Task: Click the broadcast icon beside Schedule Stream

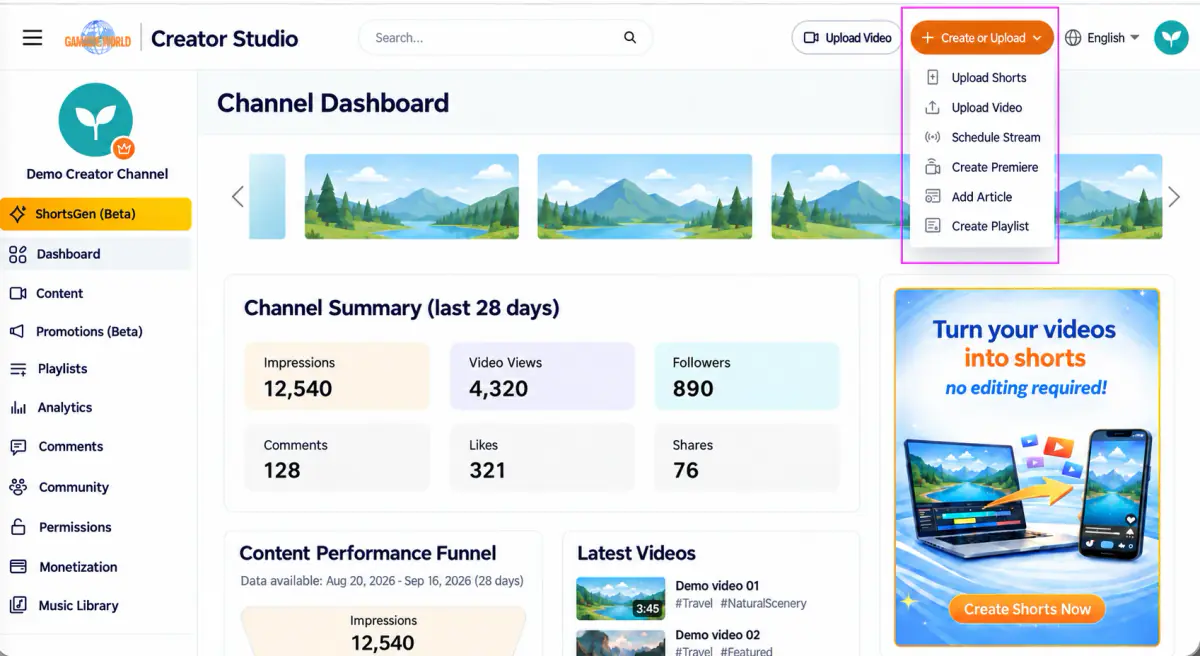Action: click(933, 138)
